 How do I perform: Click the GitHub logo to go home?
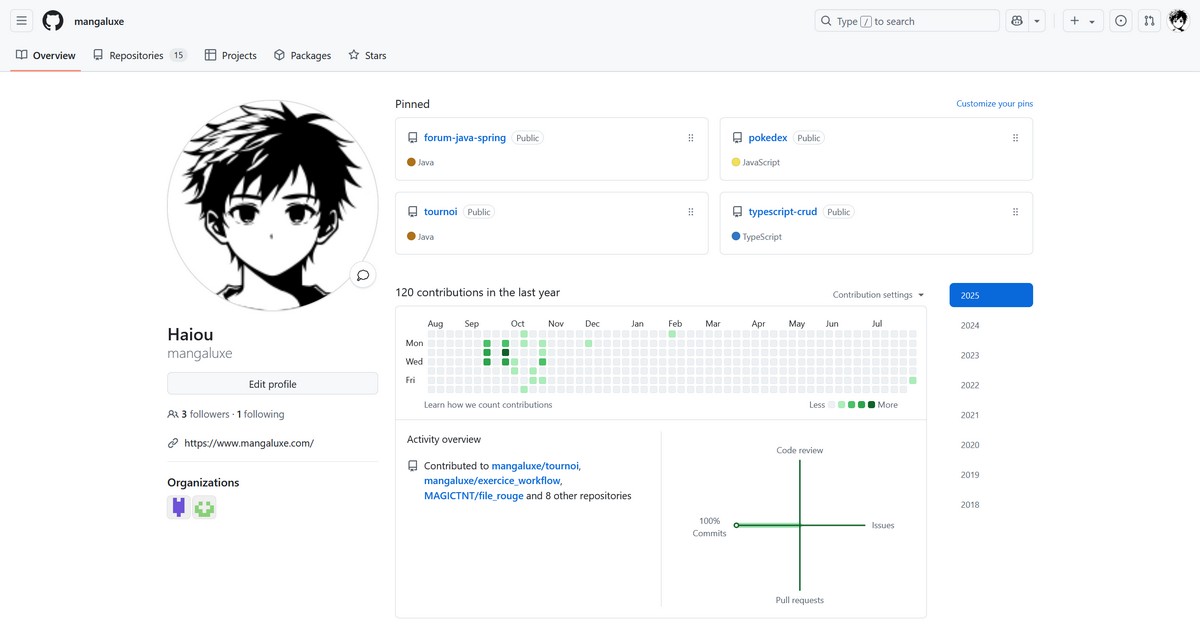click(x=52, y=20)
